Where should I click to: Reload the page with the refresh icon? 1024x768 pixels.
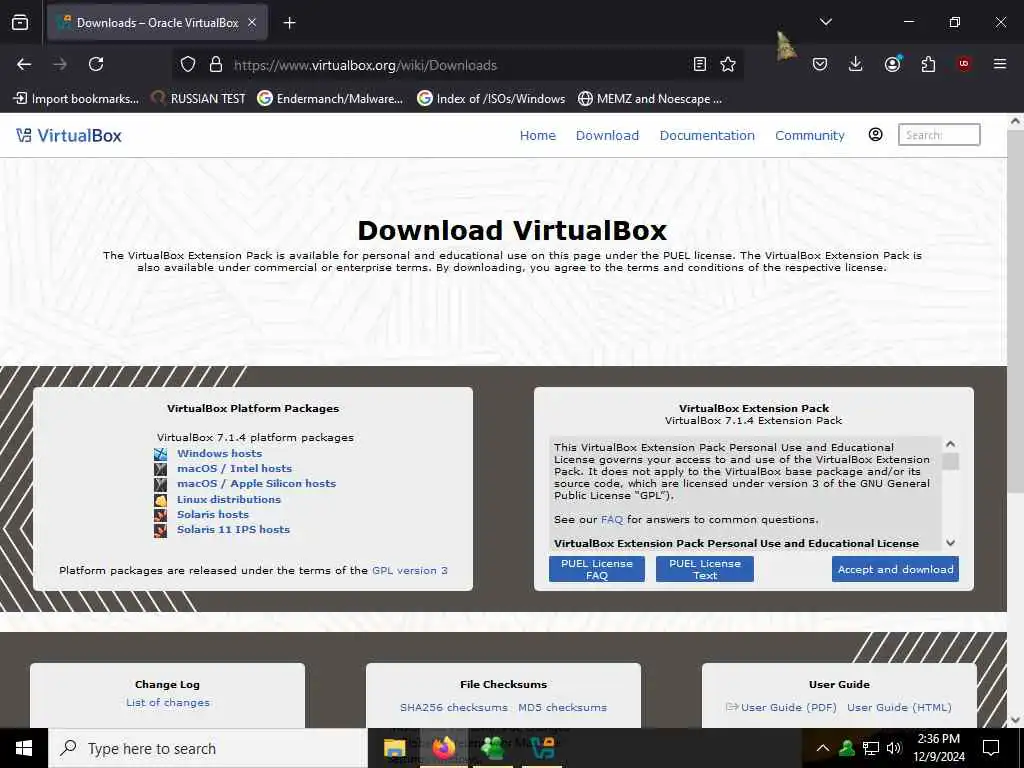(96, 64)
